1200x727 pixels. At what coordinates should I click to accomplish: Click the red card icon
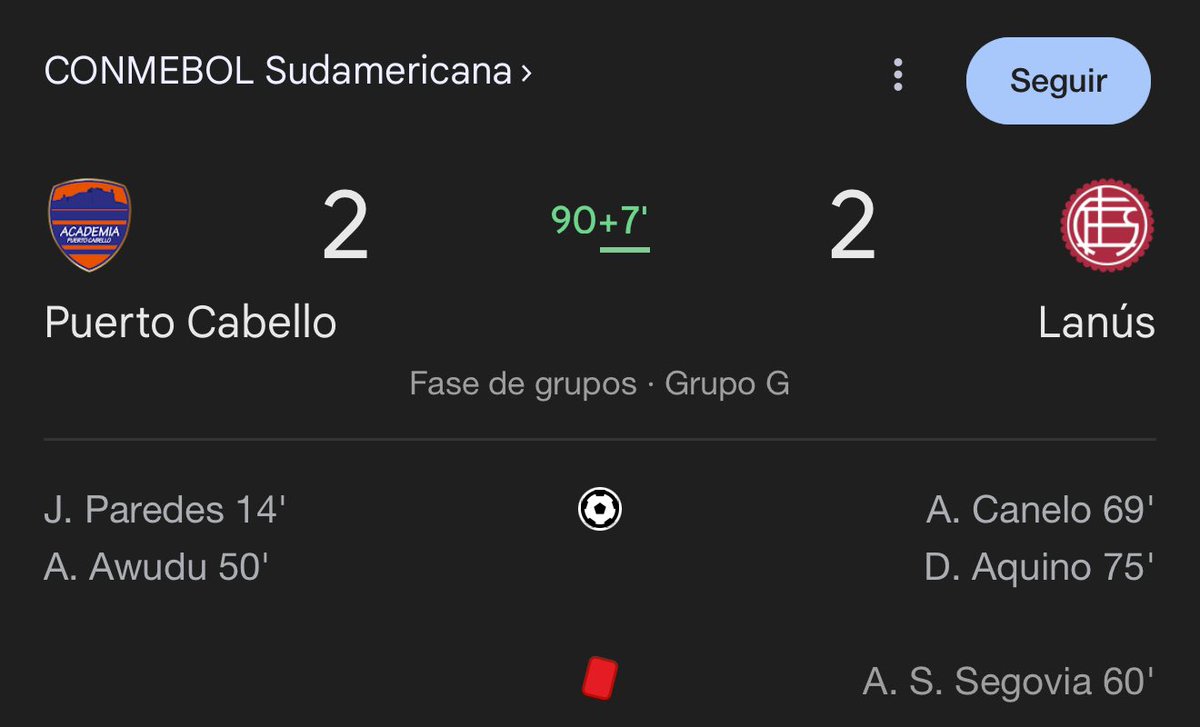click(x=599, y=677)
